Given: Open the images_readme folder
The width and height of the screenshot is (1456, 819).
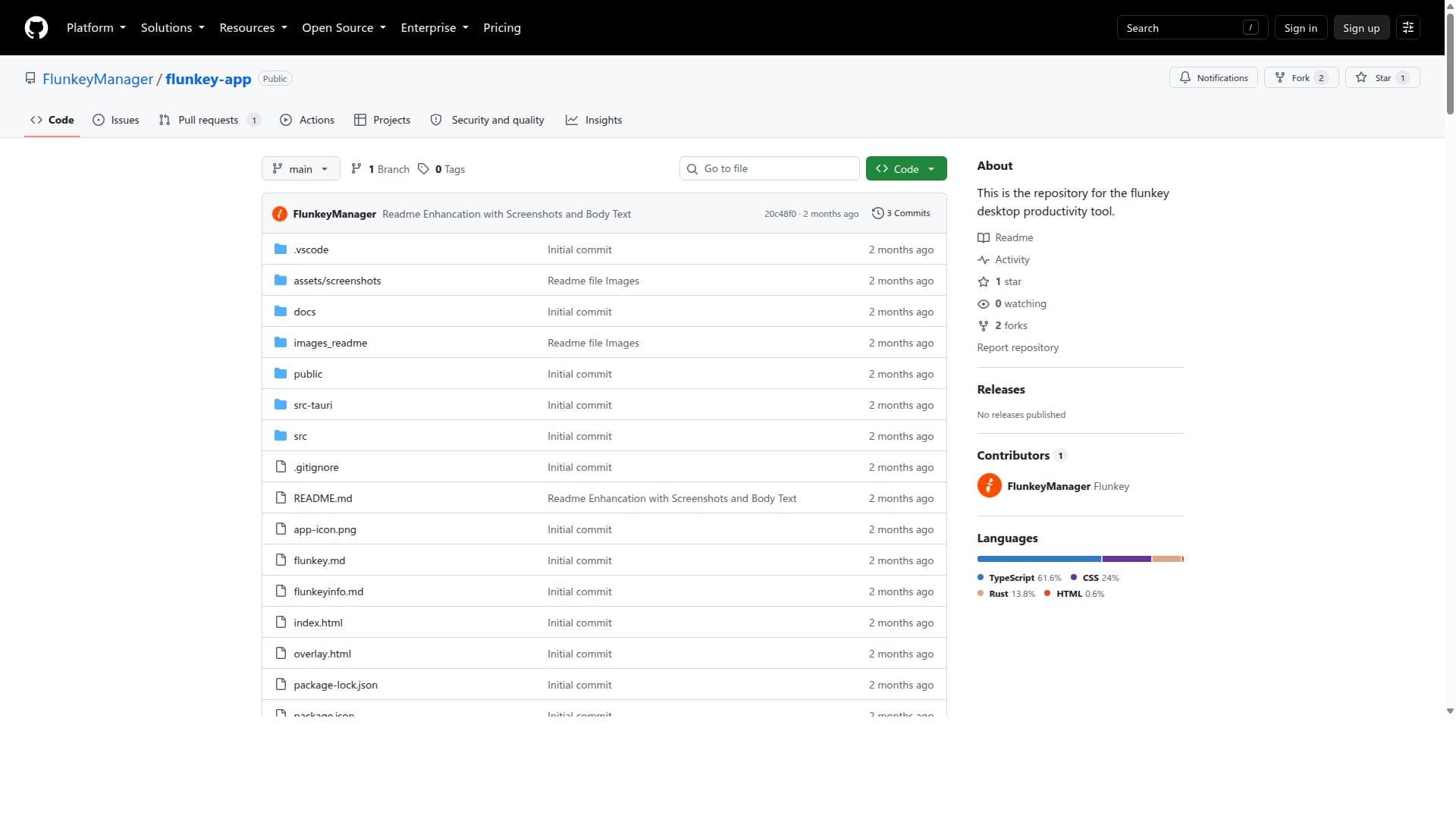Looking at the screenshot, I should [331, 344].
